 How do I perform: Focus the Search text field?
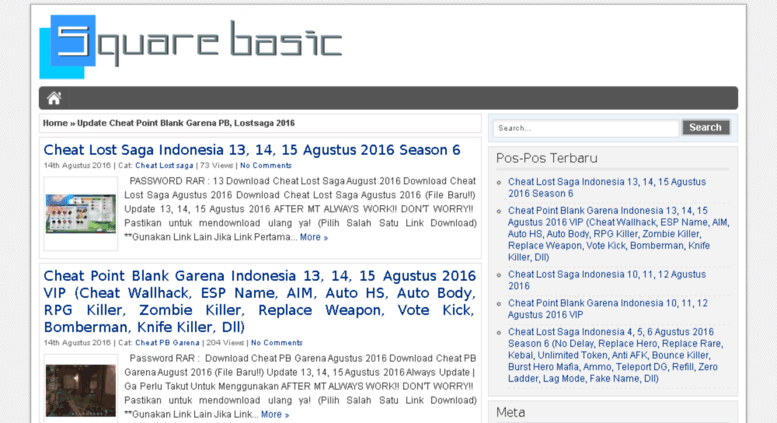(586, 128)
